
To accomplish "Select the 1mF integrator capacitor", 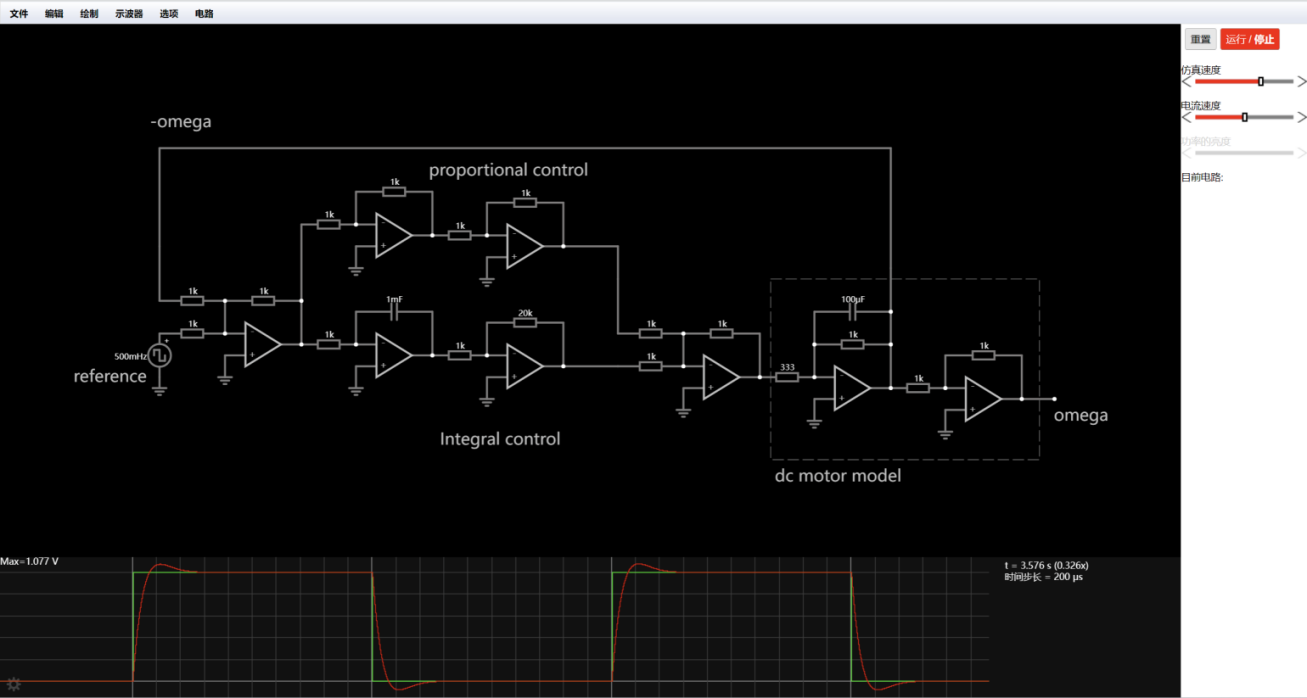I will pos(394,312).
